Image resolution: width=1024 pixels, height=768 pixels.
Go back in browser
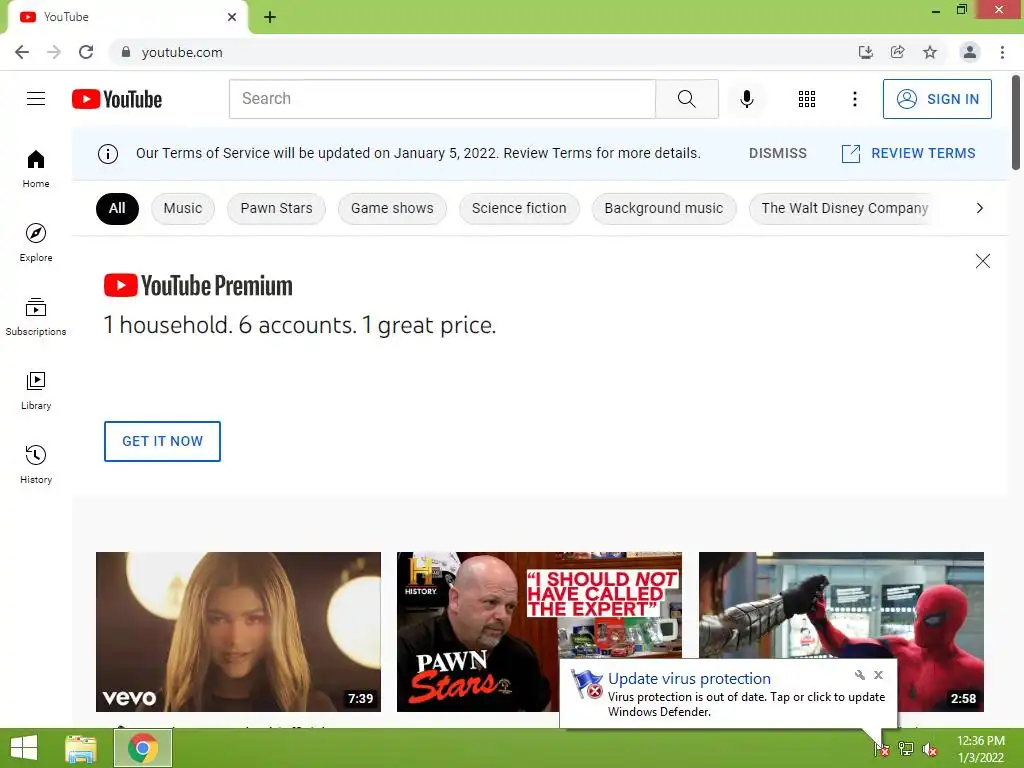click(22, 52)
